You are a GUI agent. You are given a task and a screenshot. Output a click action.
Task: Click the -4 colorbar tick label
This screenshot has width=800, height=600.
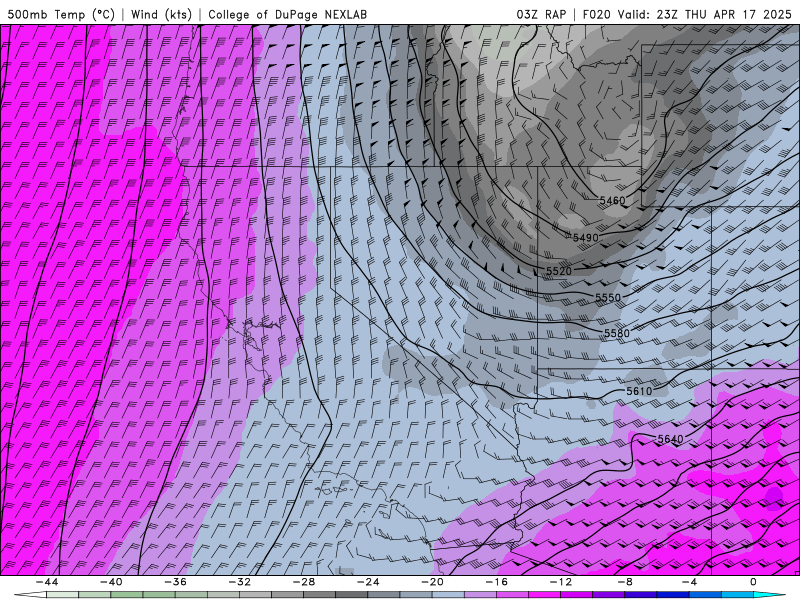689,582
